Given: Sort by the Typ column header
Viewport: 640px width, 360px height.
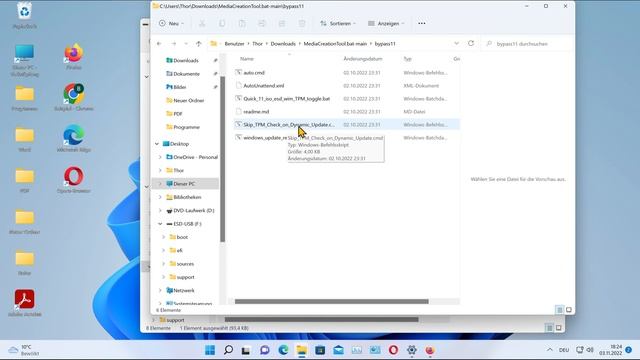Looking at the screenshot, I should click(x=407, y=59).
